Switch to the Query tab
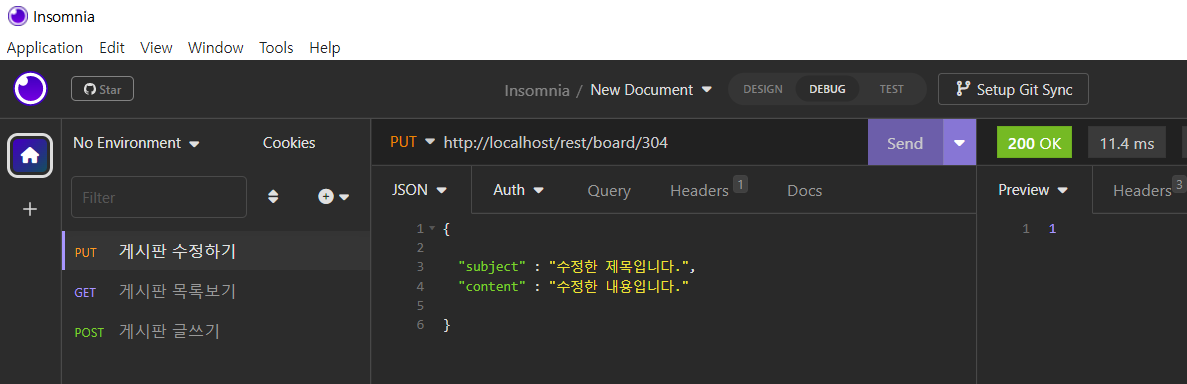The width and height of the screenshot is (1187, 384). (x=609, y=191)
